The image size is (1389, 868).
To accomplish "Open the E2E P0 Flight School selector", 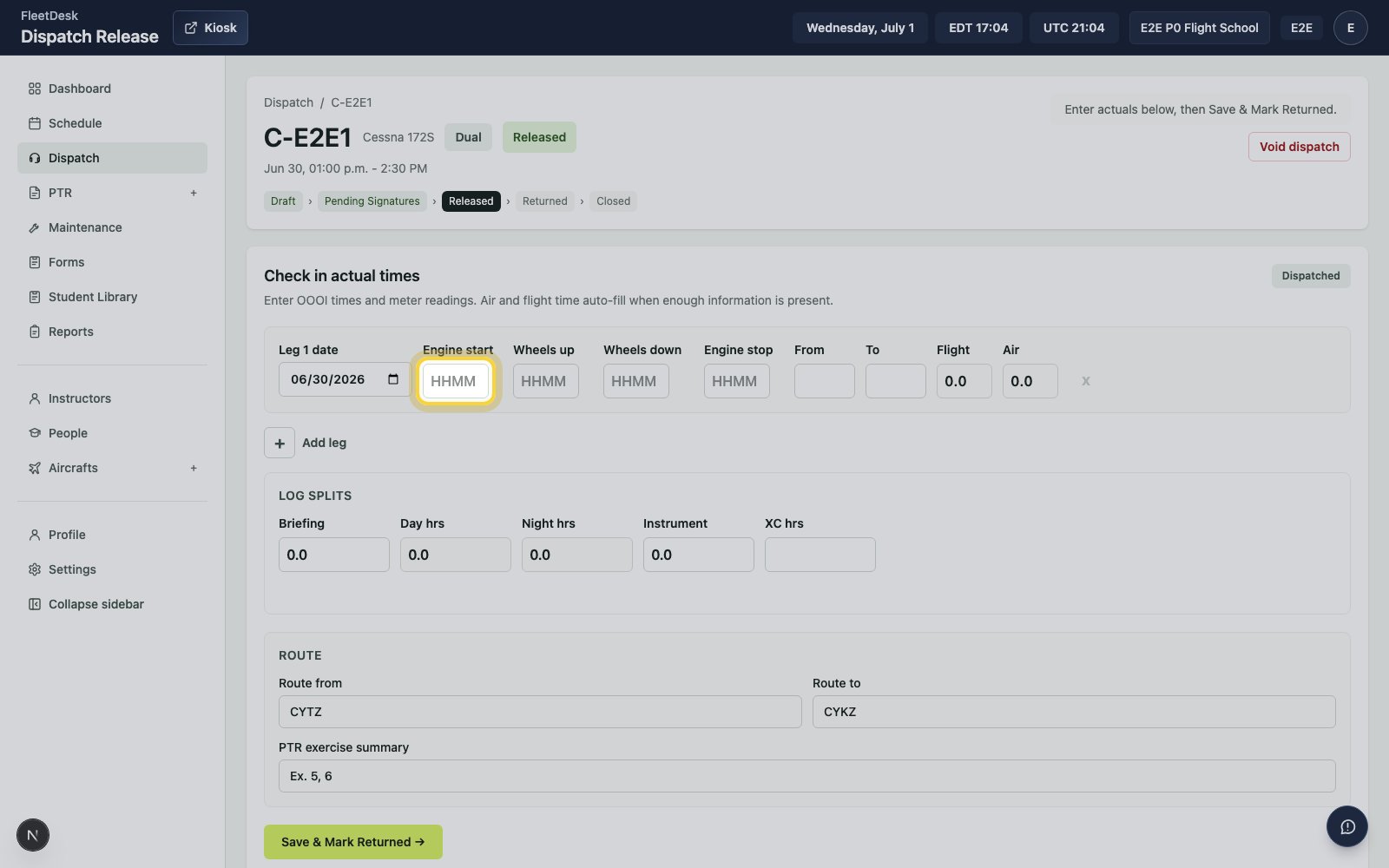I will pos(1199,28).
